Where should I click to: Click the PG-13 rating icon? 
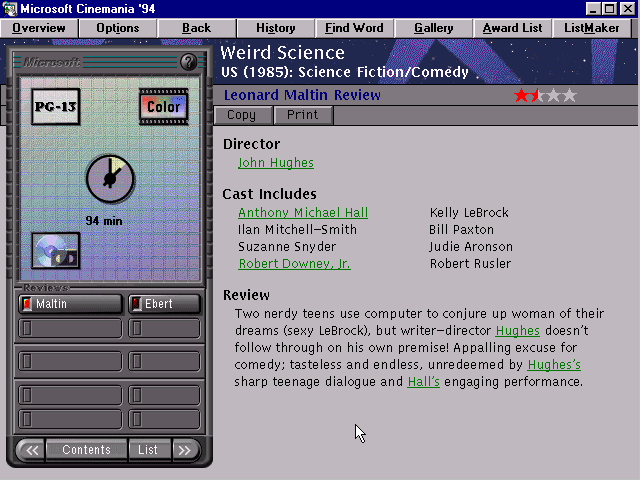tap(56, 107)
